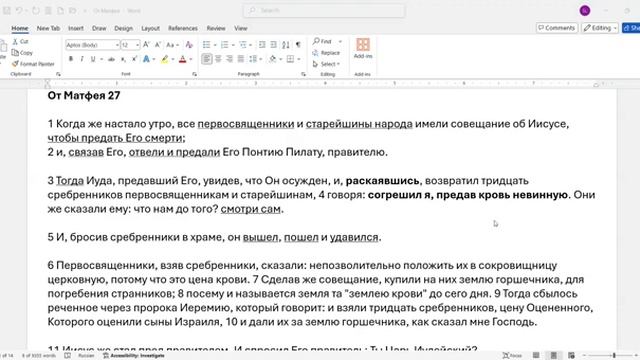Screen dimensions: 640x360
Task: Decrease font size with Shrink Font icon
Action: pyautogui.click(x=158, y=44)
